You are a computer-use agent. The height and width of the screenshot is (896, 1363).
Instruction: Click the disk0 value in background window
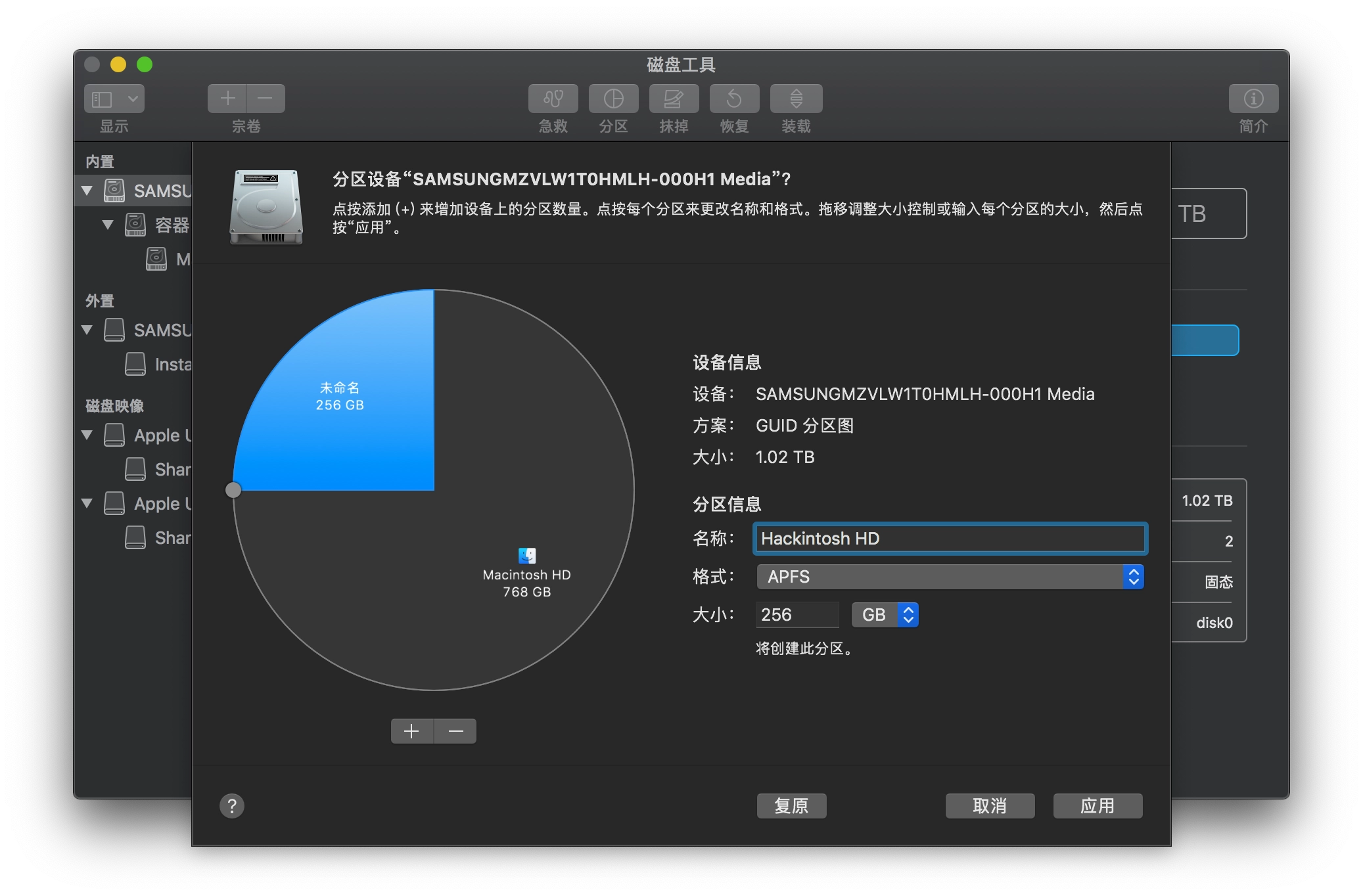(x=1214, y=623)
